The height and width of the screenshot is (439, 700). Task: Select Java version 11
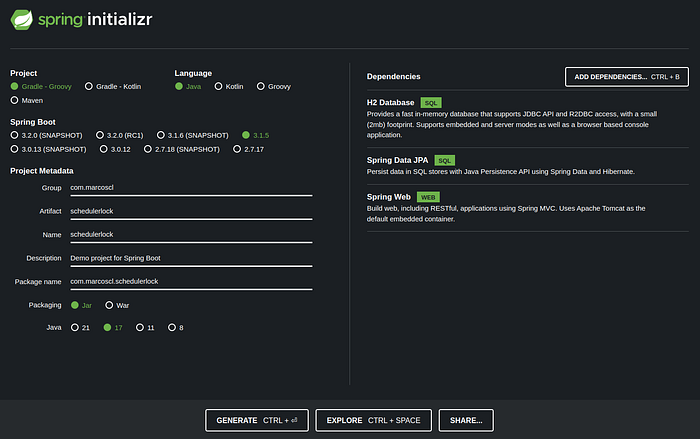145,328
